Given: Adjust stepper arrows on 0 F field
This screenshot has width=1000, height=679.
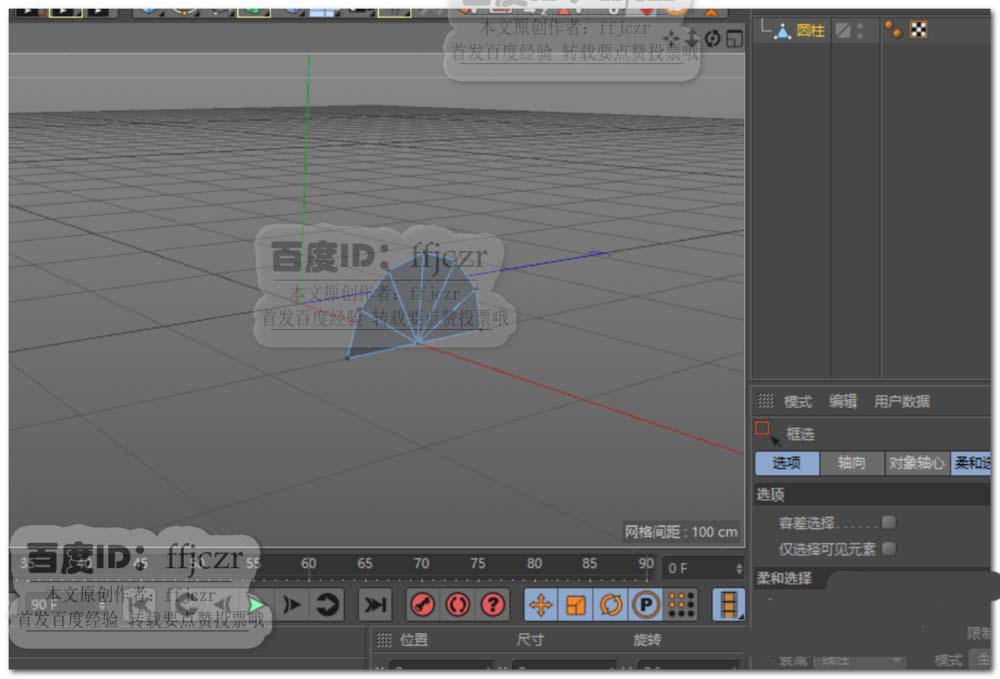Looking at the screenshot, I should [x=739, y=568].
